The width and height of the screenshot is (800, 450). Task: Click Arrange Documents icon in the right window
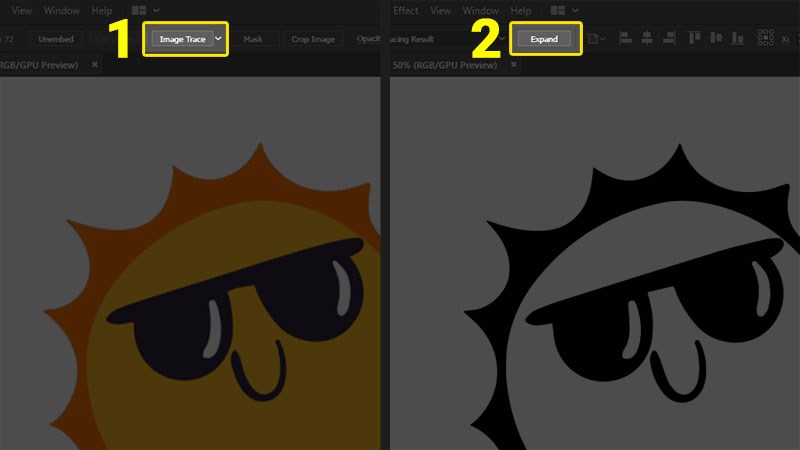click(558, 10)
